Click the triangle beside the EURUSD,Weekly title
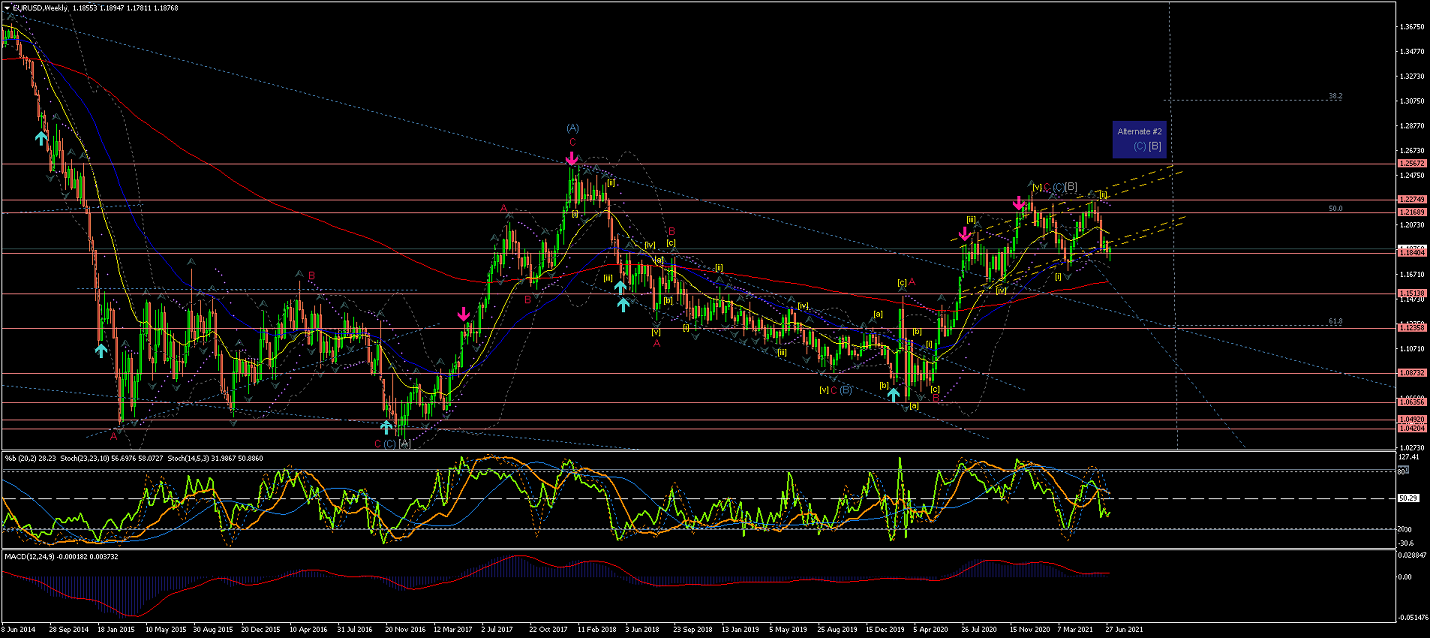The height and width of the screenshot is (638, 1430). click(6, 7)
